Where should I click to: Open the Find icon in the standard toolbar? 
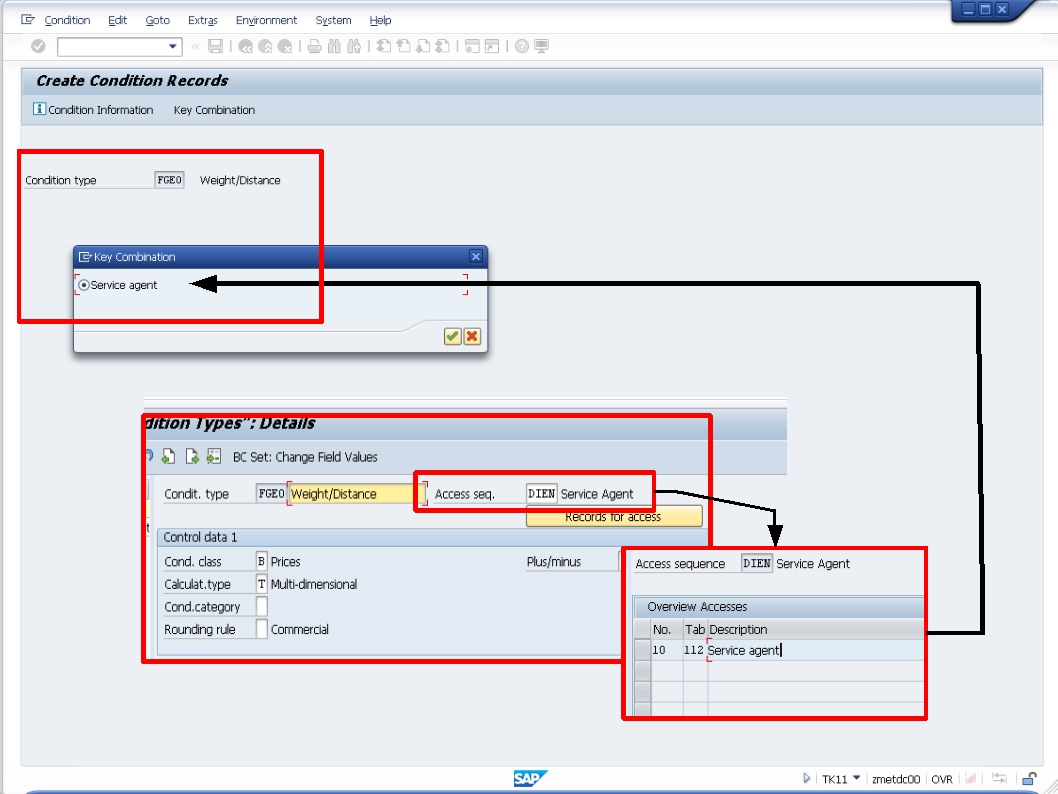coord(334,44)
